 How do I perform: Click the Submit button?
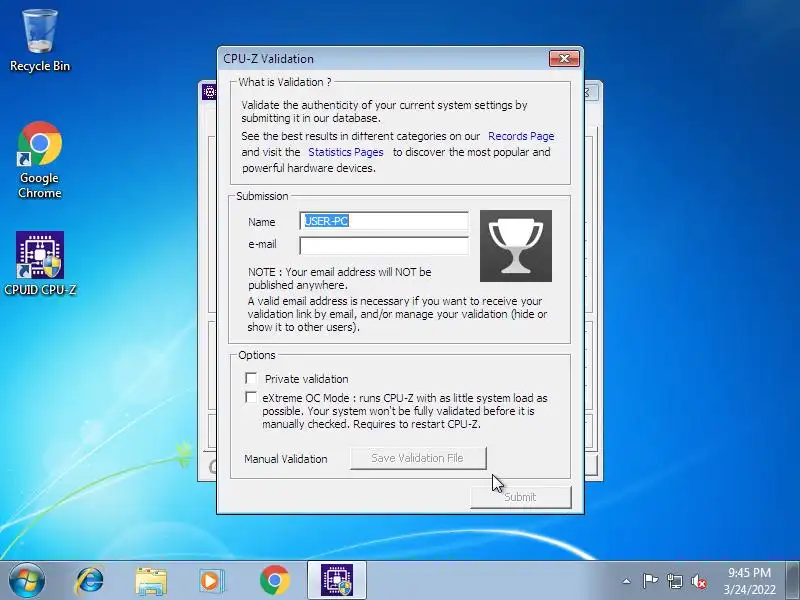(520, 497)
